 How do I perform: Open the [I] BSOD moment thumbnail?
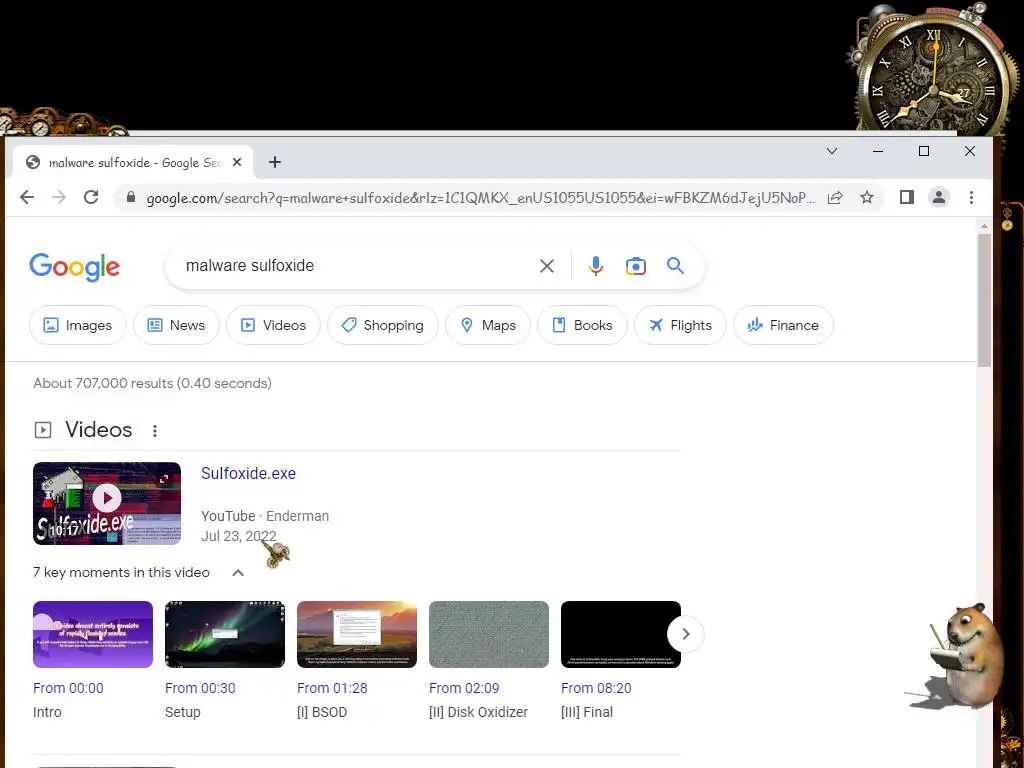pyautogui.click(x=357, y=634)
